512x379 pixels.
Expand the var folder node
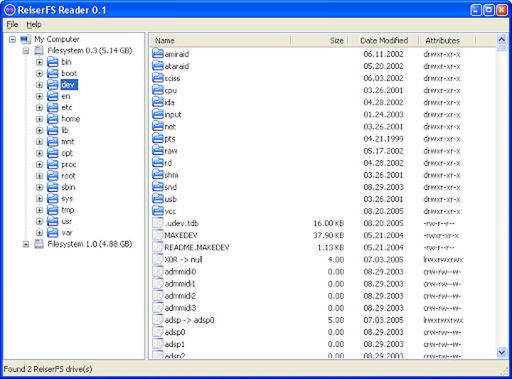click(x=39, y=233)
